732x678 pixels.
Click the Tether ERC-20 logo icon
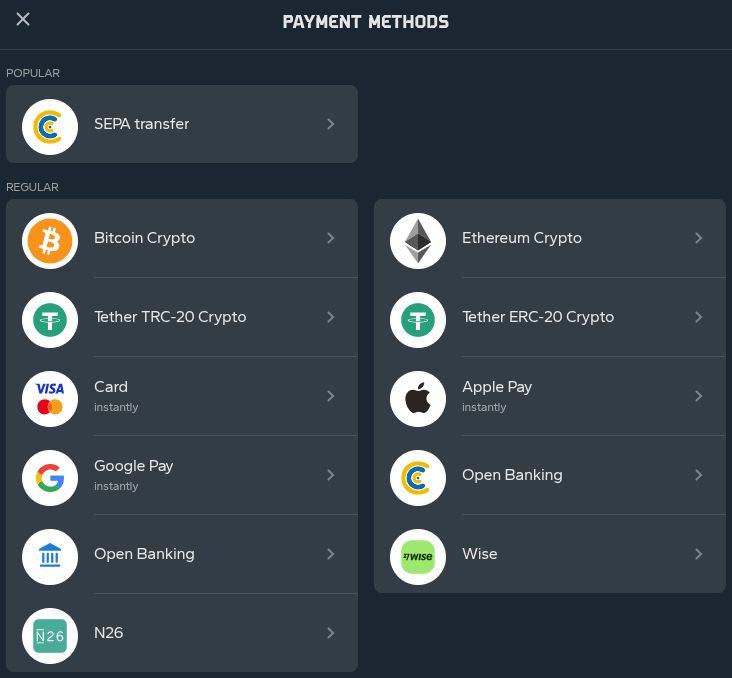click(418, 320)
